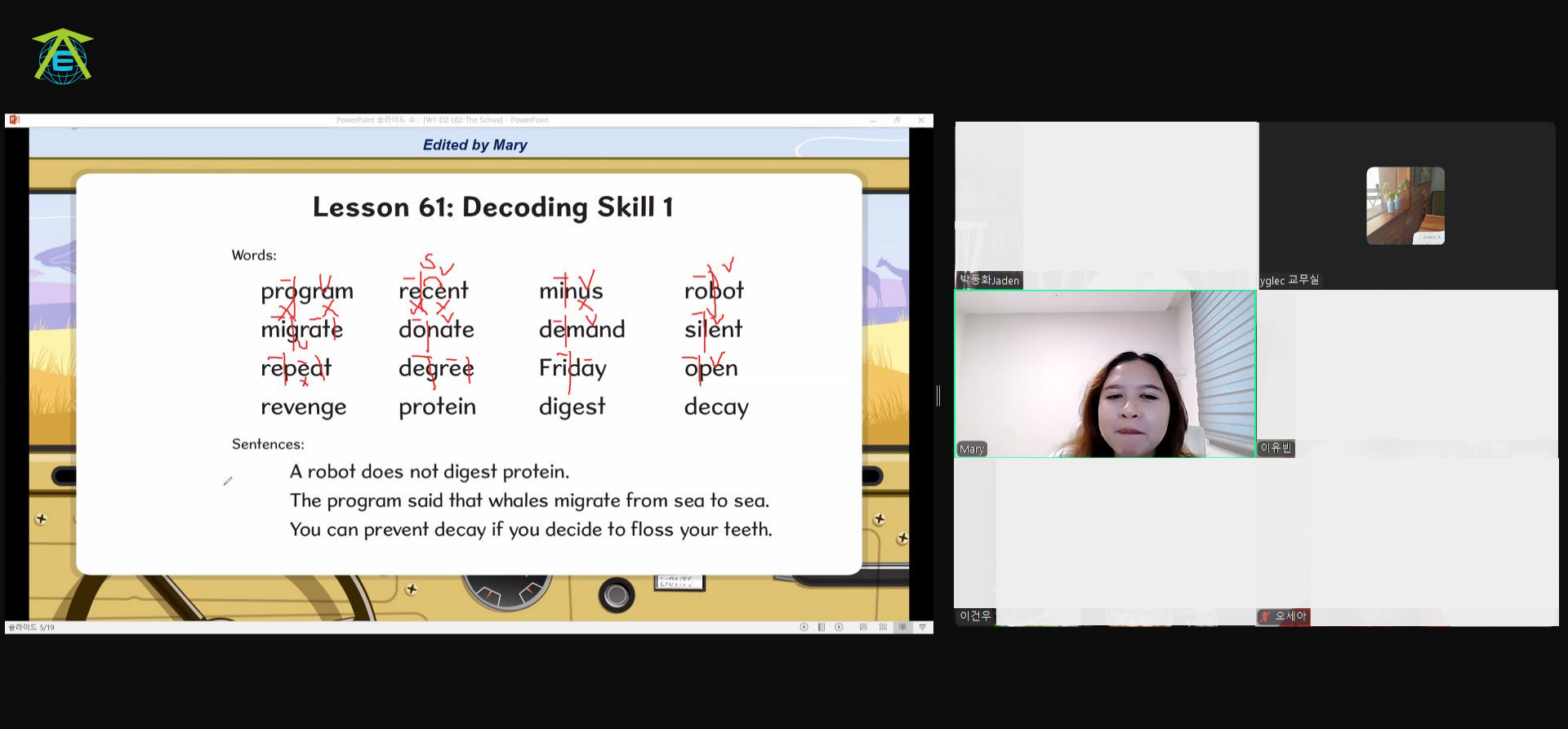Click the word 'demand' on the slide

point(581,329)
